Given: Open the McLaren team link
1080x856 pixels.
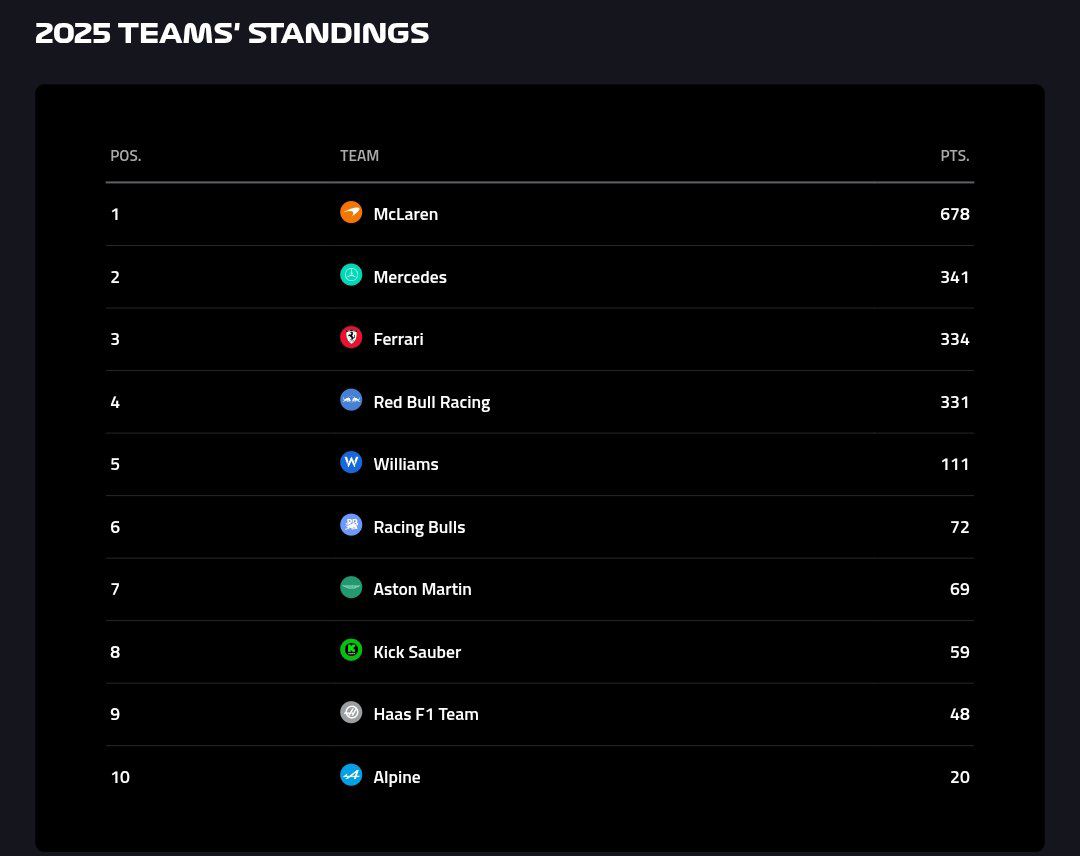Looking at the screenshot, I should point(405,214).
